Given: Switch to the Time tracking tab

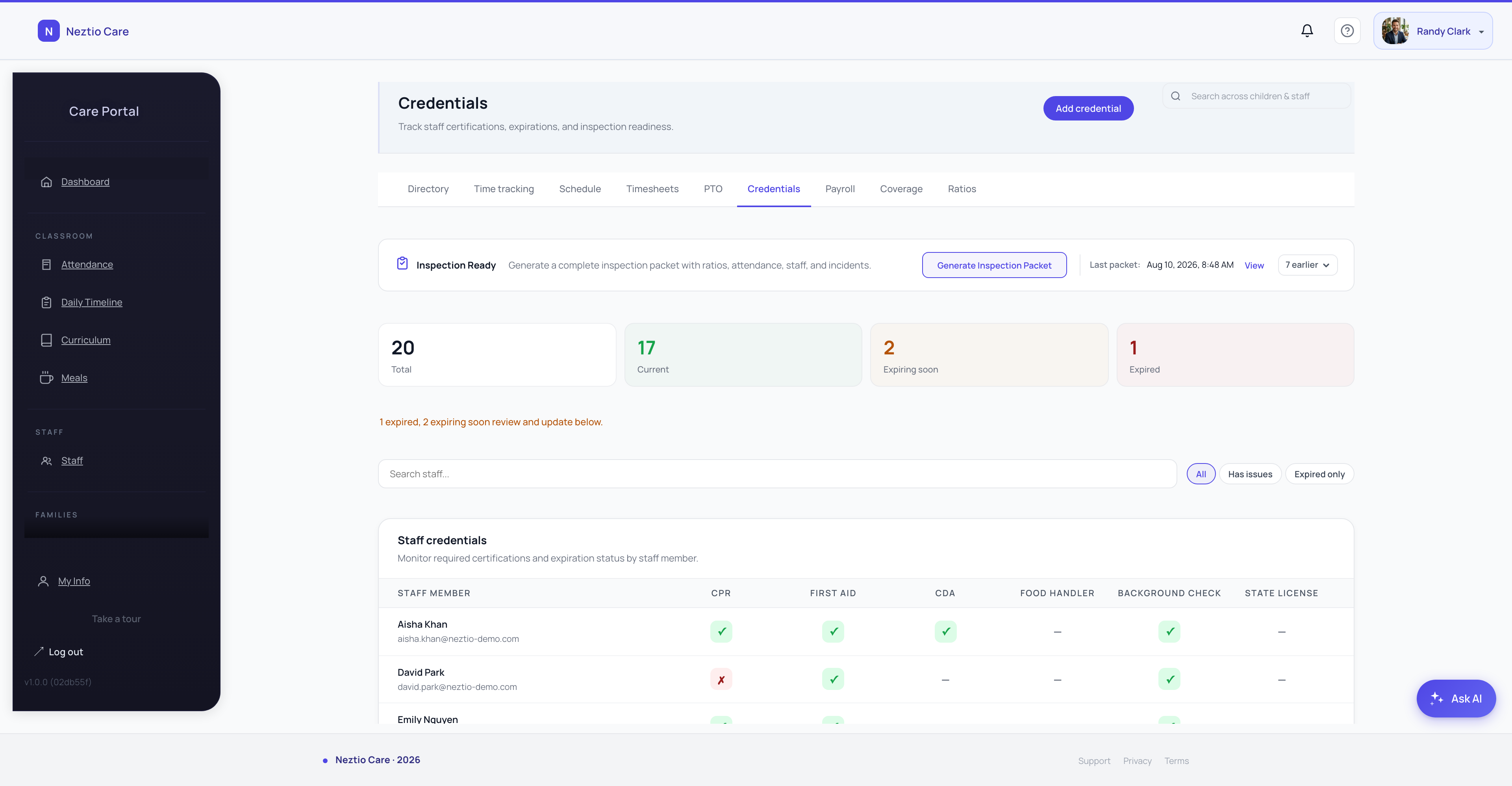Looking at the screenshot, I should tap(504, 189).
